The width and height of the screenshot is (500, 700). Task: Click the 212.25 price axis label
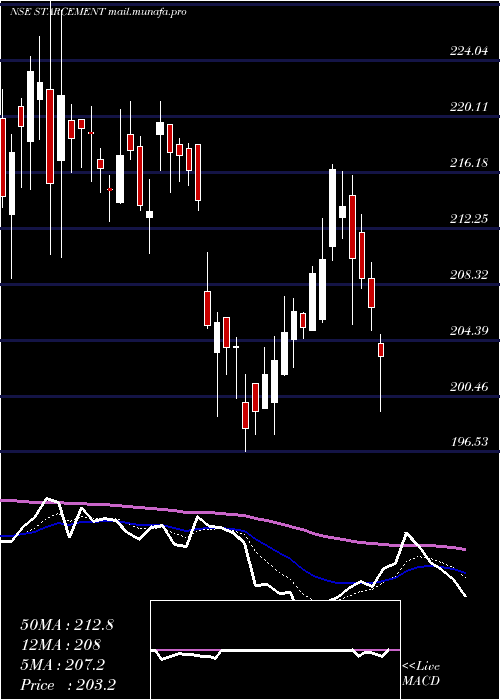click(469, 219)
